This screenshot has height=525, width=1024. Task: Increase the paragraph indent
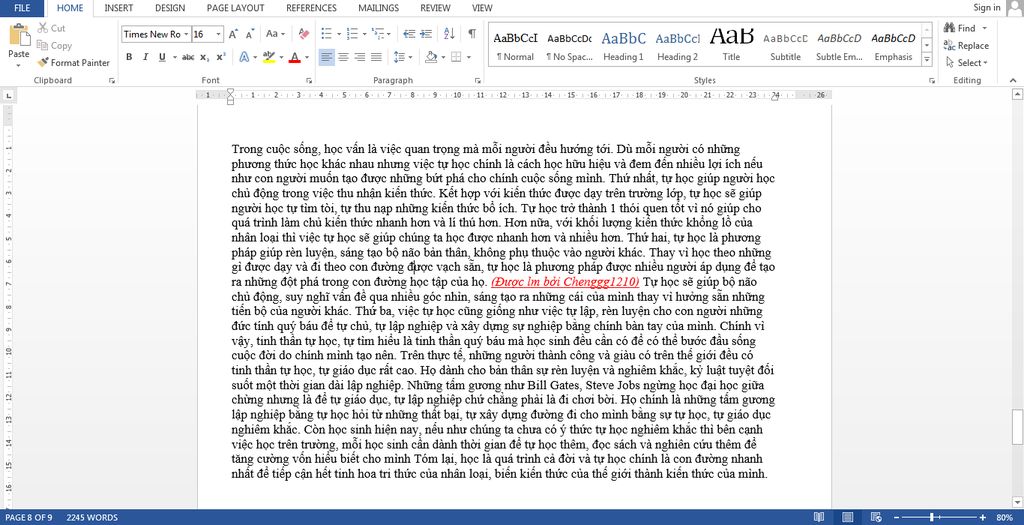[x=426, y=33]
